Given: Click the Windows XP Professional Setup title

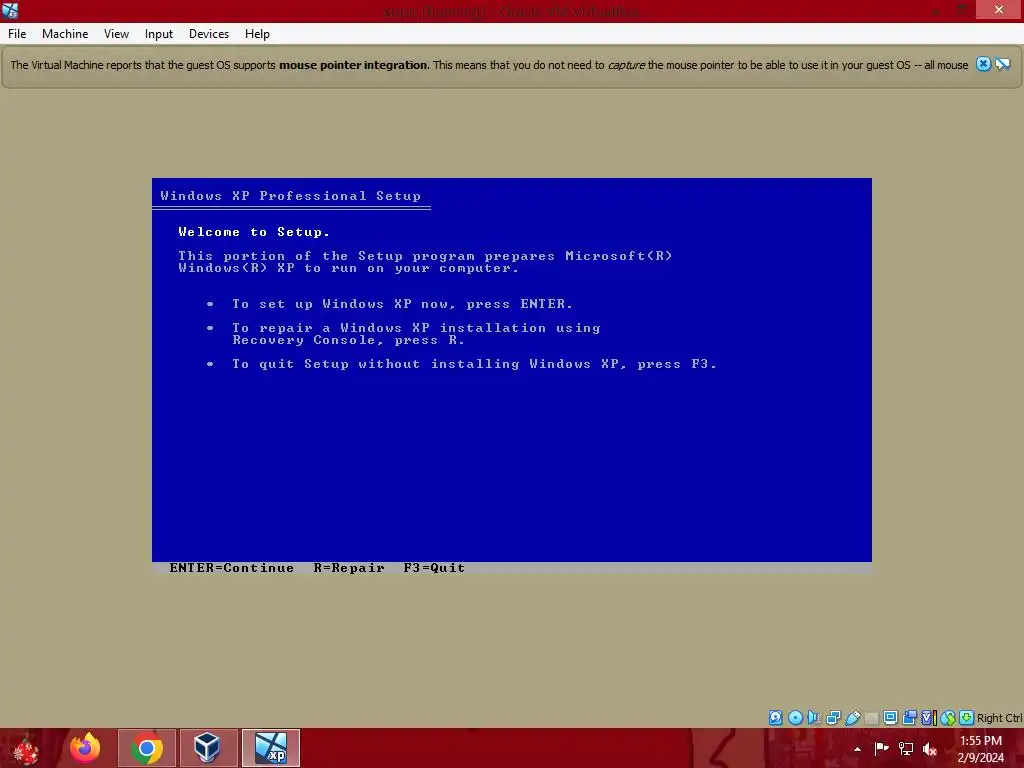Looking at the screenshot, I should [x=291, y=196].
